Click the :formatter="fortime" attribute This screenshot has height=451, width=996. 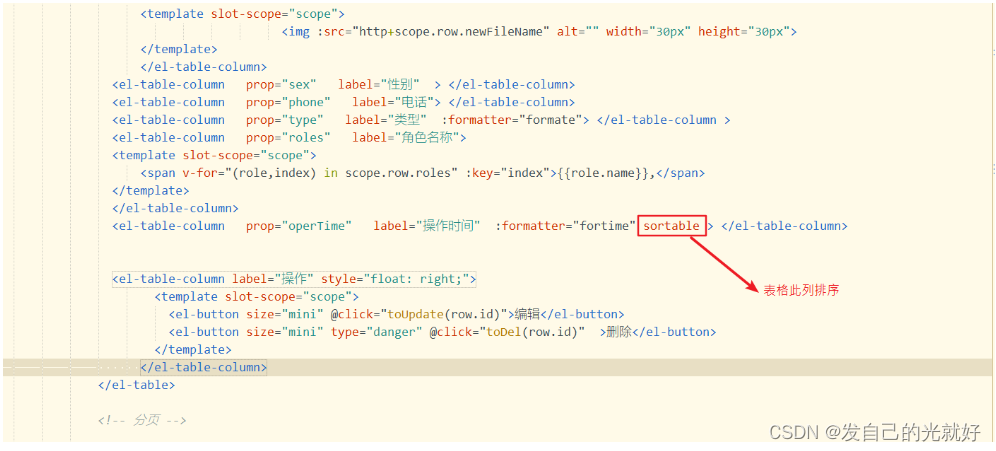(565, 226)
